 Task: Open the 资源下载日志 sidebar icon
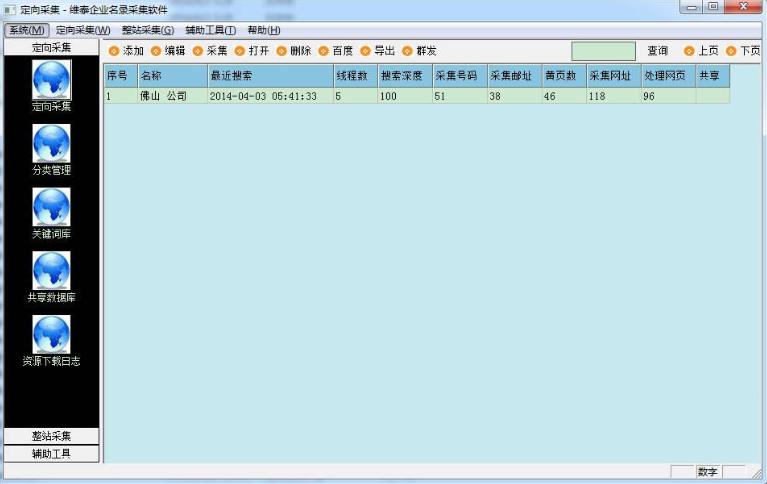pos(51,335)
